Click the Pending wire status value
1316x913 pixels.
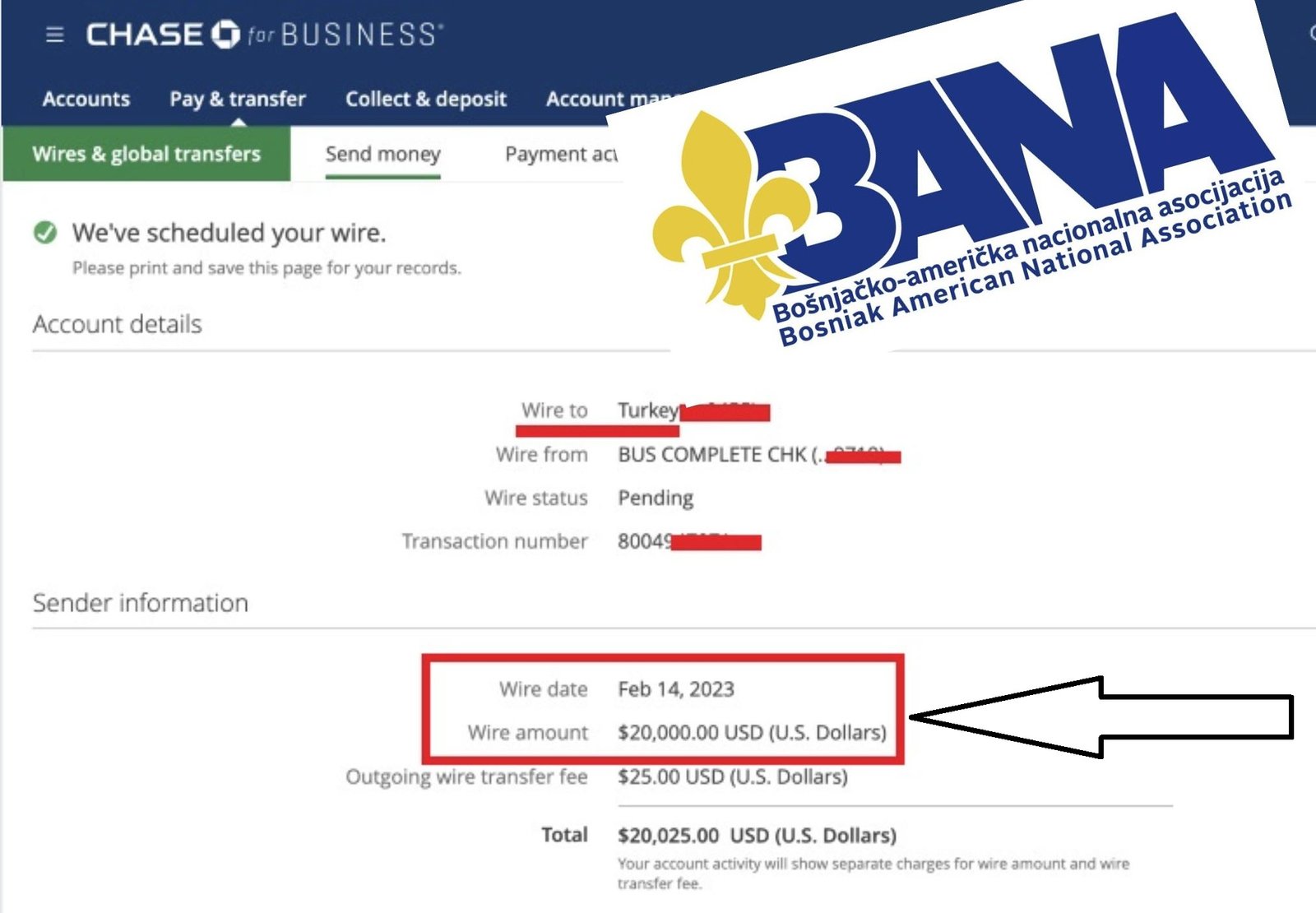[x=655, y=498]
